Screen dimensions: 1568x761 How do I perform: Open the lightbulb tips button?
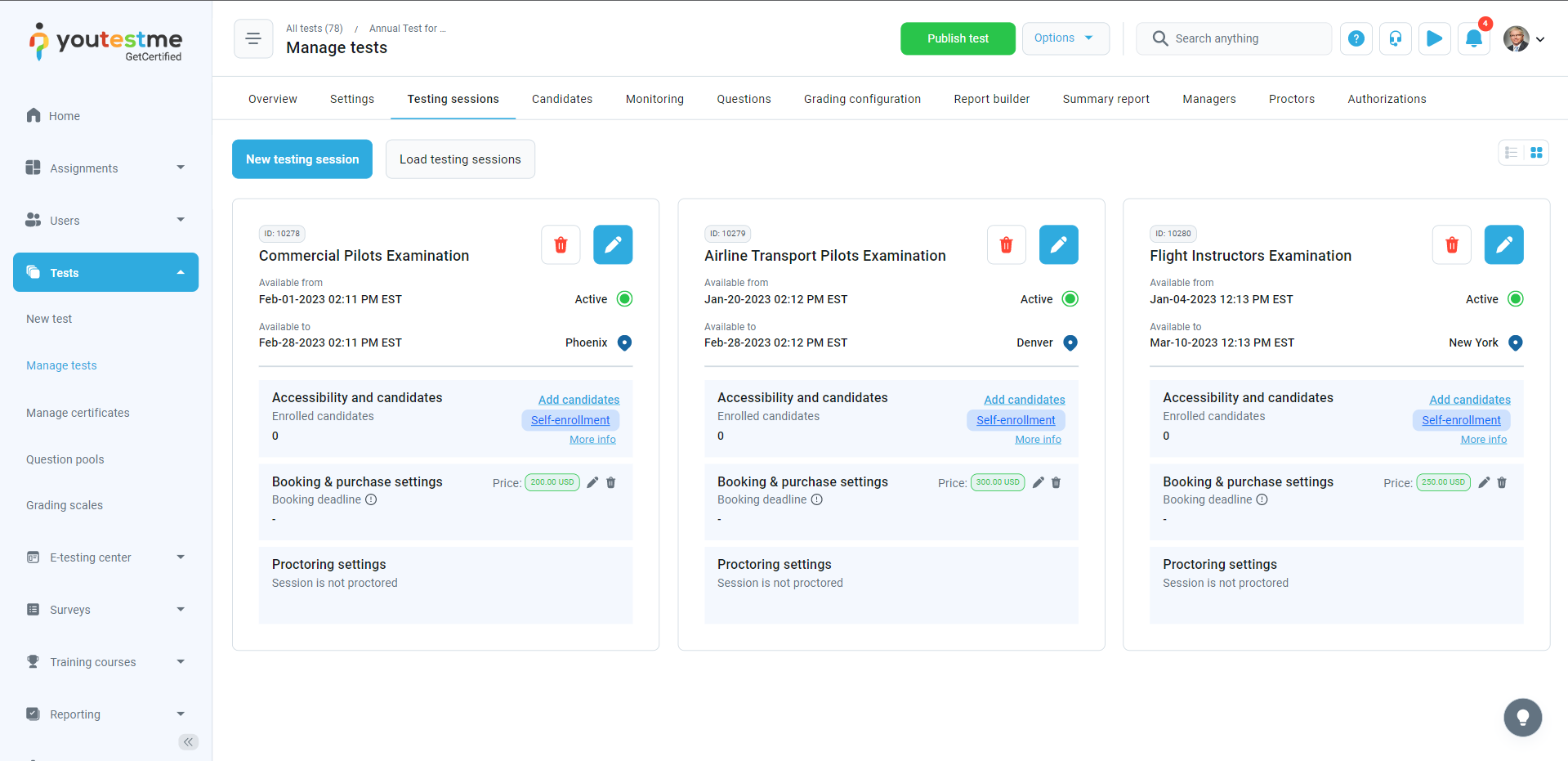pos(1522,718)
